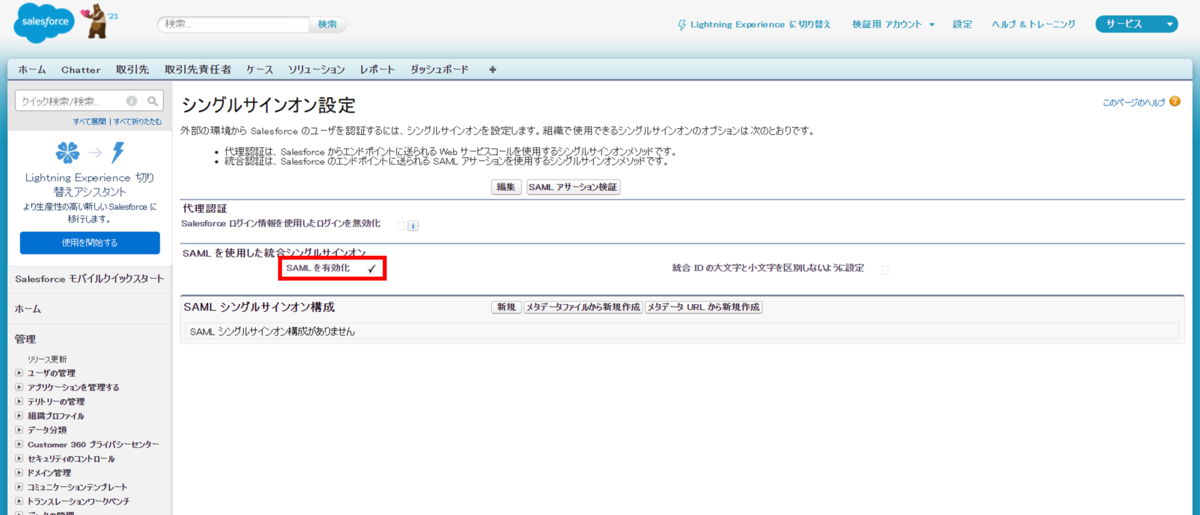Click the blue lightning icon in the switch assistant
Viewport: 1200px width, 515px height.
click(117, 153)
